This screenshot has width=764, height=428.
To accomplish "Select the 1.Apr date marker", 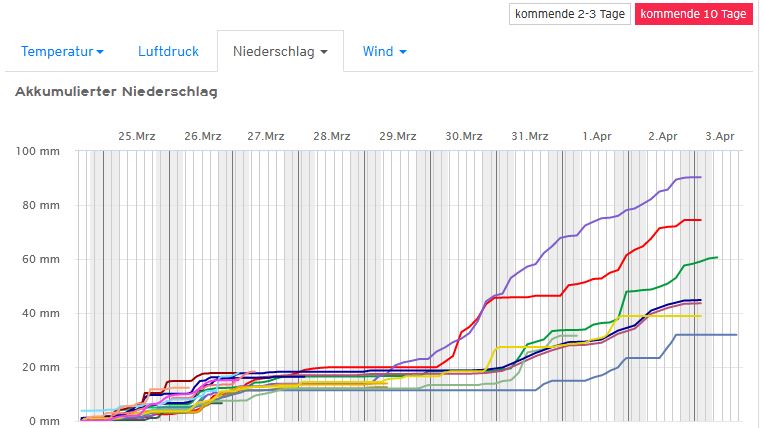I will click(597, 136).
